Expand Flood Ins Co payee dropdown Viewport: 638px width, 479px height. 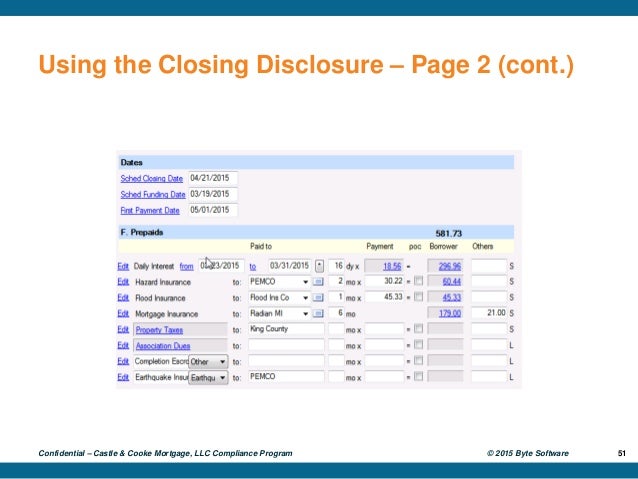pyautogui.click(x=305, y=298)
